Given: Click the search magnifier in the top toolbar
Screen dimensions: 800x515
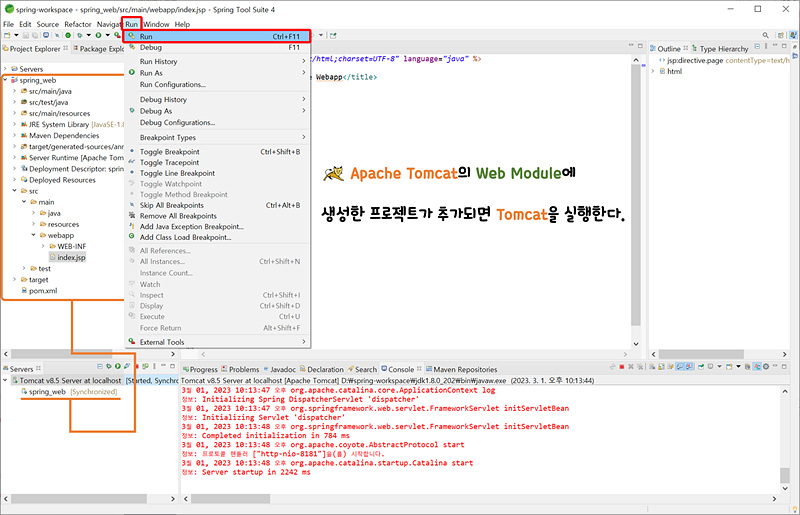Looking at the screenshot, I should [765, 35].
